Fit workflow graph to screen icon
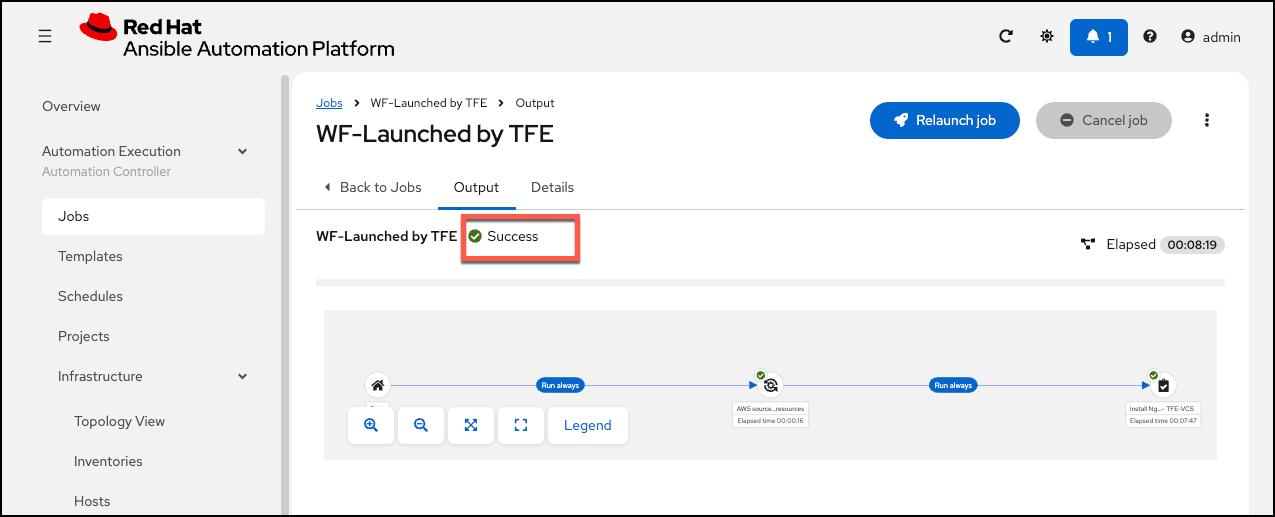 coord(471,425)
